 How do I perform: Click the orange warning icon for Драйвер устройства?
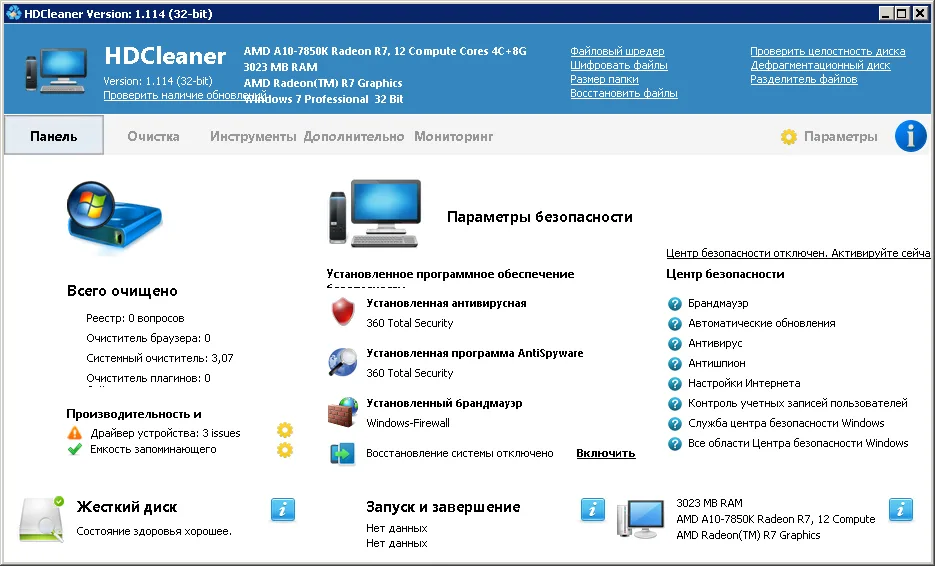click(x=75, y=433)
